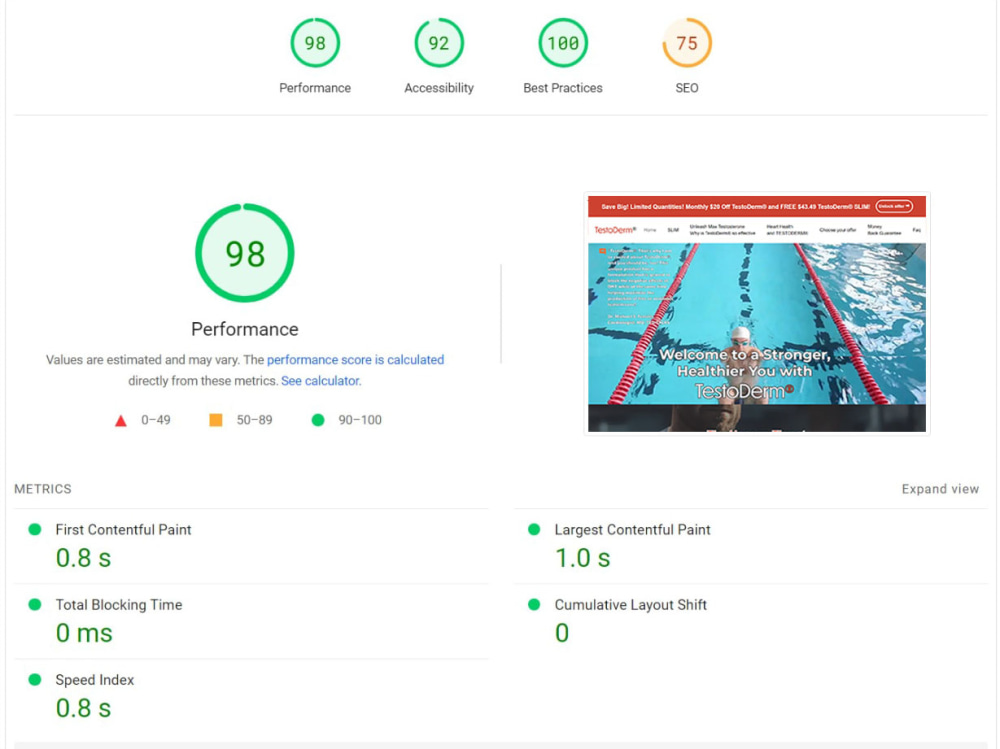Select the orange SEO gauge showing 75

686,43
